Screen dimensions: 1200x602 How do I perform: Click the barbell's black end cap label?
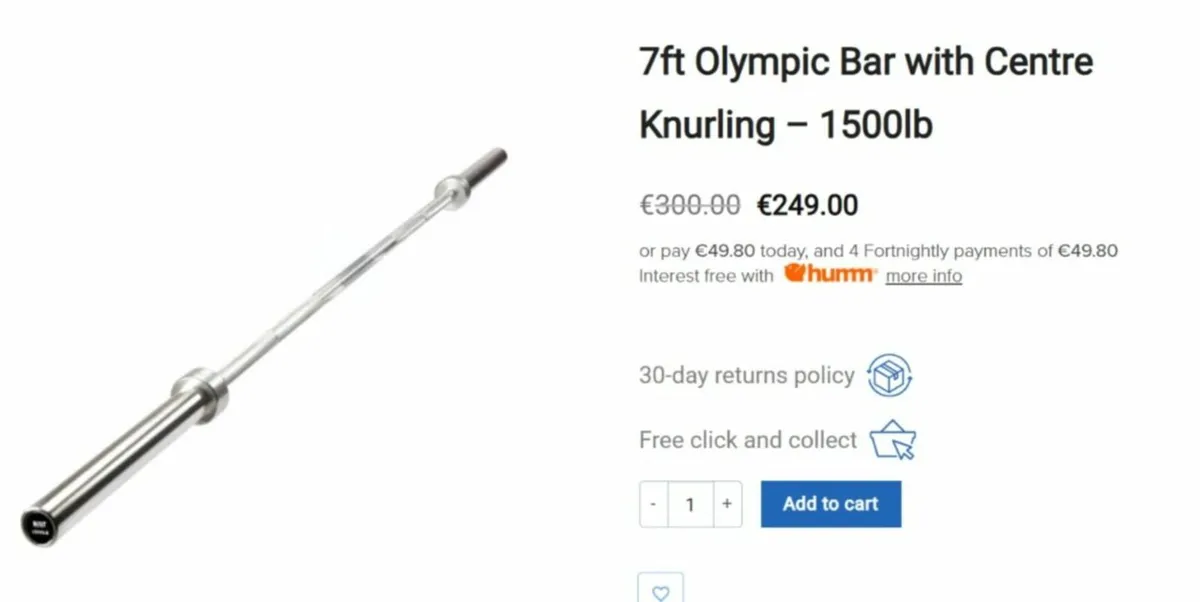[x=39, y=526]
